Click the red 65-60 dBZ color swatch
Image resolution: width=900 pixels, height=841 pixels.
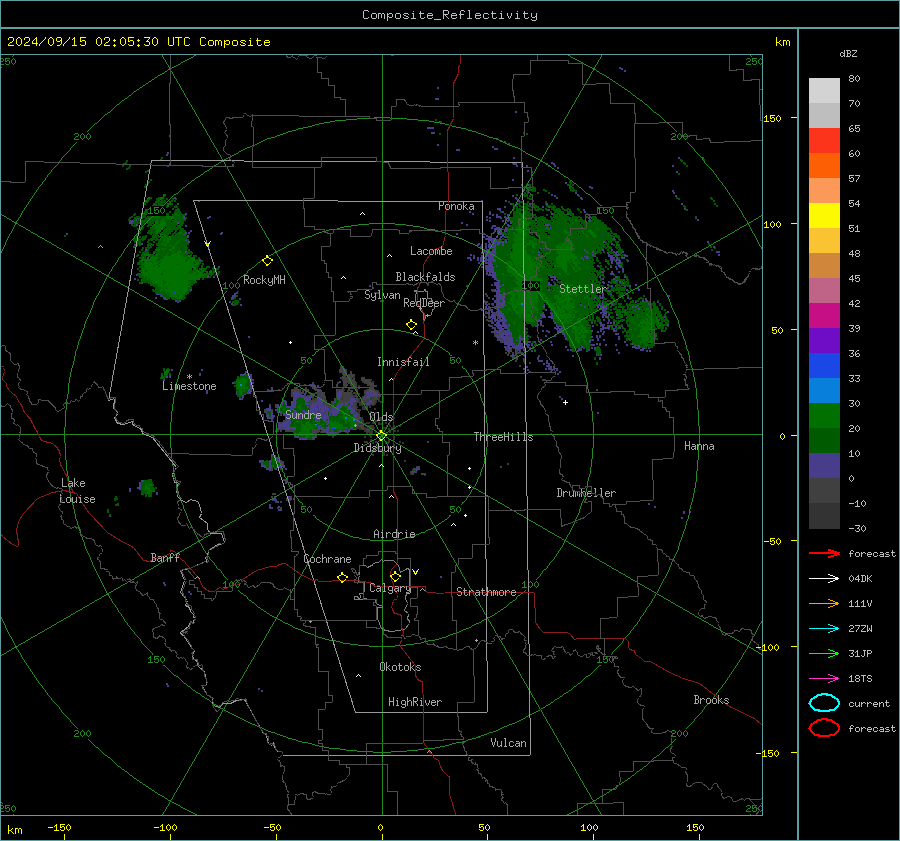click(824, 141)
